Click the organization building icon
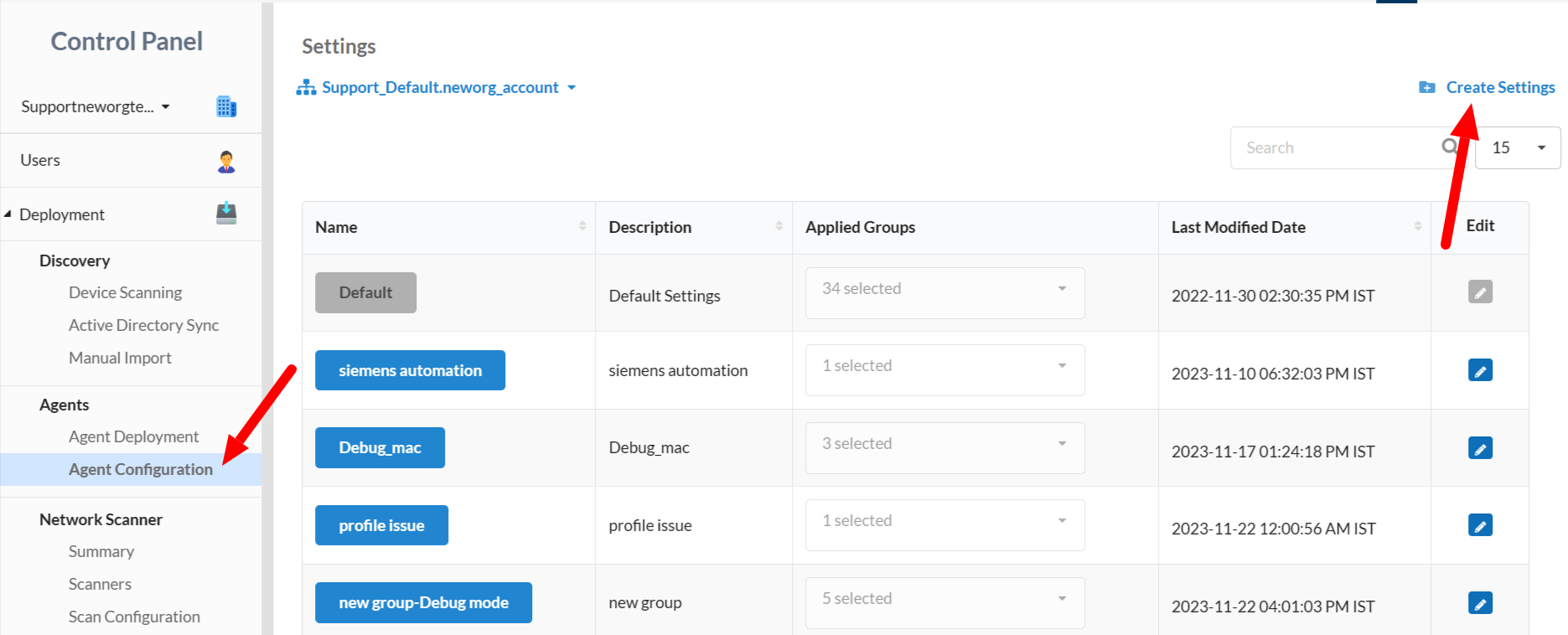 click(226, 106)
